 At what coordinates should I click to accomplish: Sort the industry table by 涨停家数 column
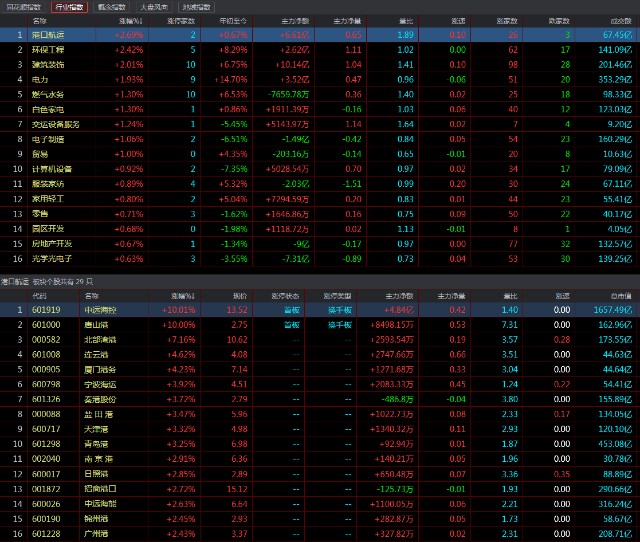click(x=182, y=20)
